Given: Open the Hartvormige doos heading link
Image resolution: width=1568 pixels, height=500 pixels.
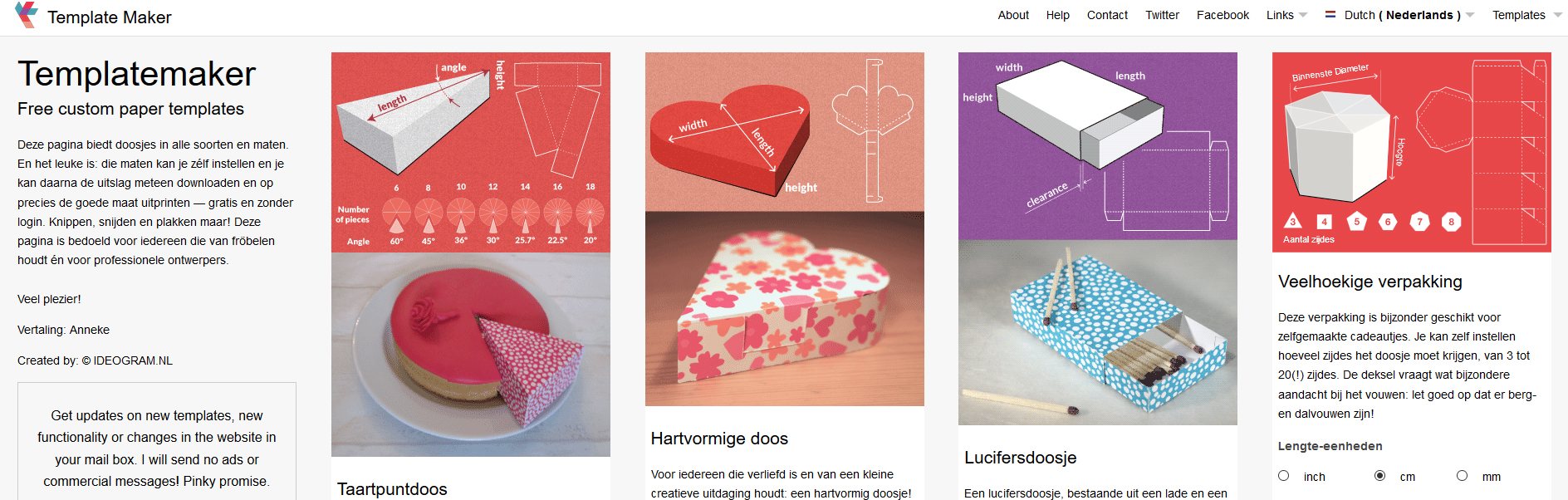Looking at the screenshot, I should (x=719, y=439).
